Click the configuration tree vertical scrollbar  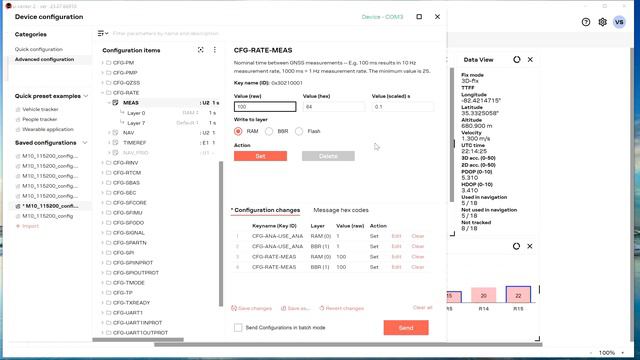pyautogui.click(x=221, y=233)
